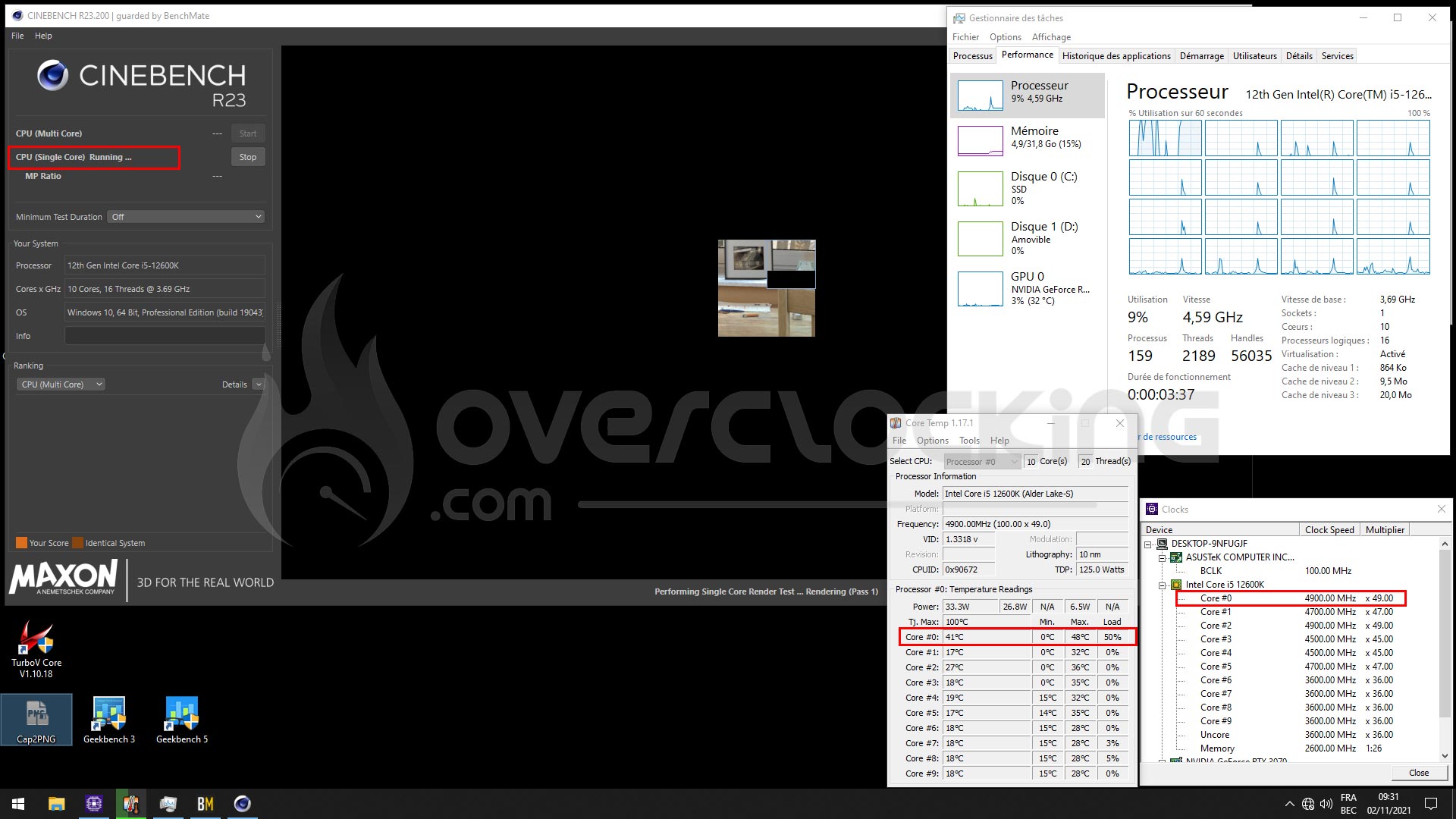Click the Clocks window vertical scrollbar
The width and height of the screenshot is (1456, 819).
[1444, 650]
